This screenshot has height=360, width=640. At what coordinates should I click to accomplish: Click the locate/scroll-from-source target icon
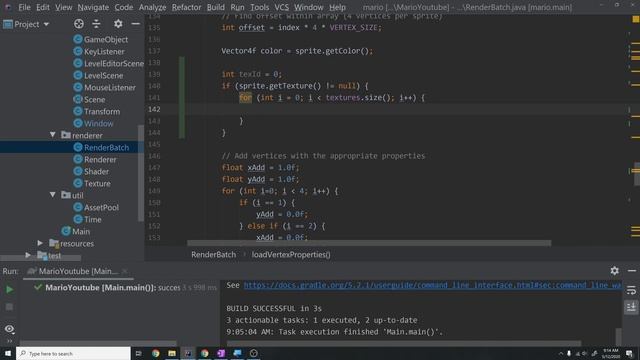point(79,24)
